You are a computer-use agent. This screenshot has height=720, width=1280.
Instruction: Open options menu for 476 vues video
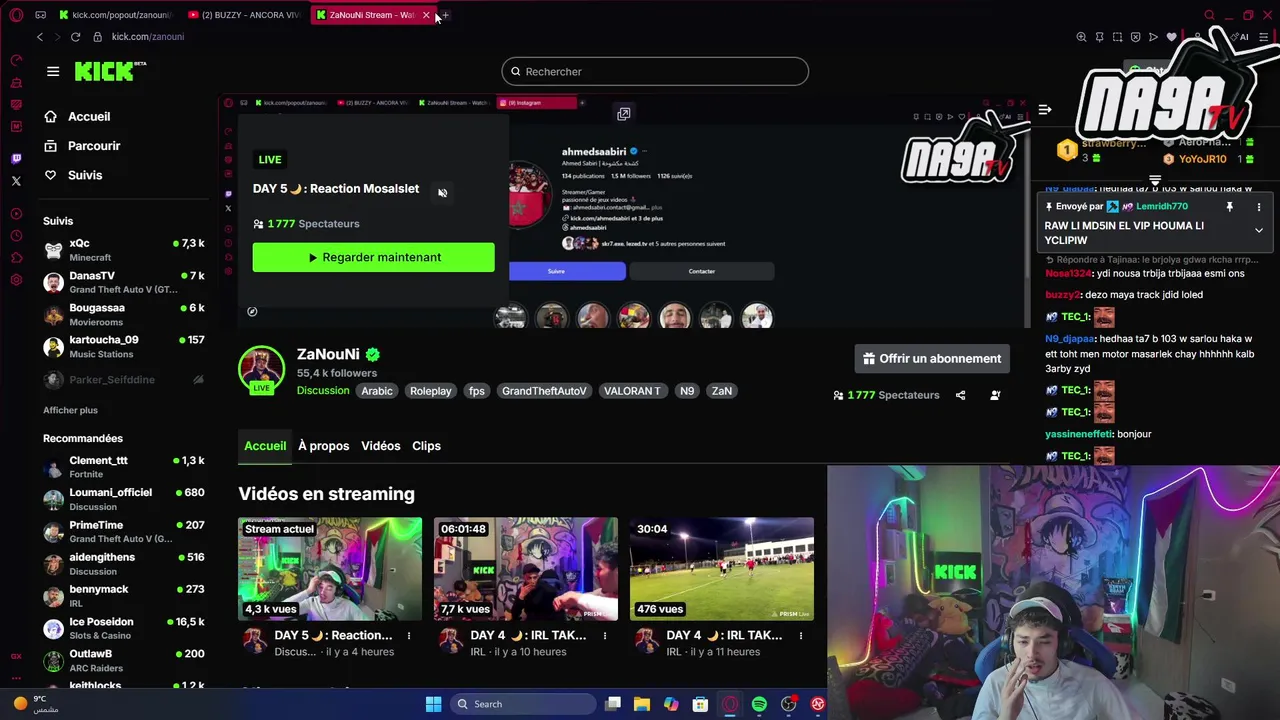(x=801, y=636)
